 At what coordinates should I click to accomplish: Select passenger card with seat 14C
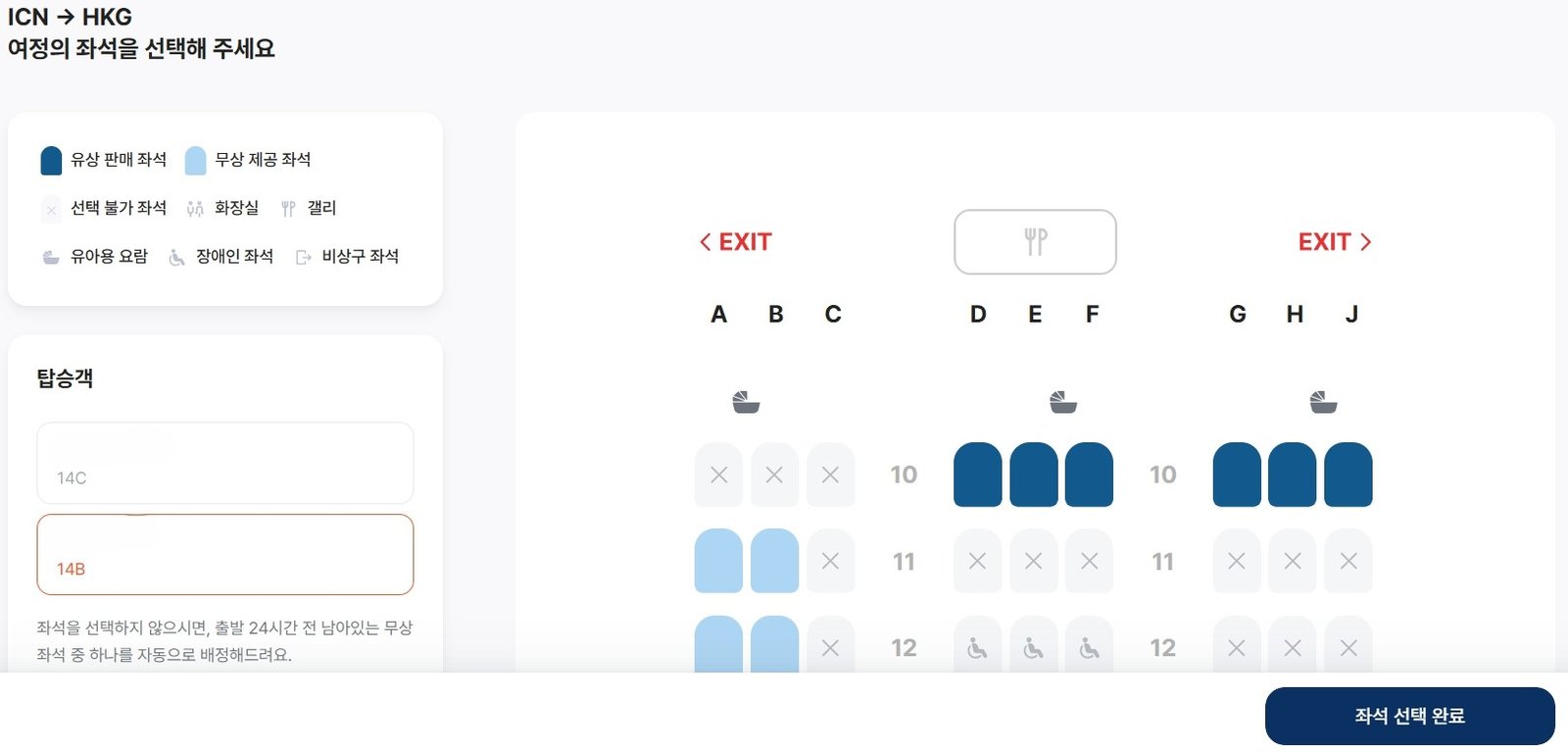point(225,463)
